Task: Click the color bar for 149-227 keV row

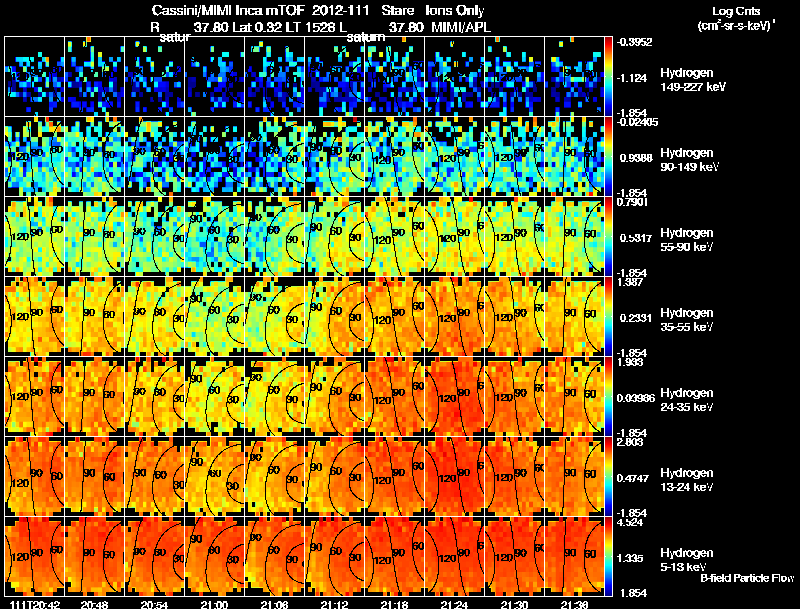Action: [x=608, y=76]
